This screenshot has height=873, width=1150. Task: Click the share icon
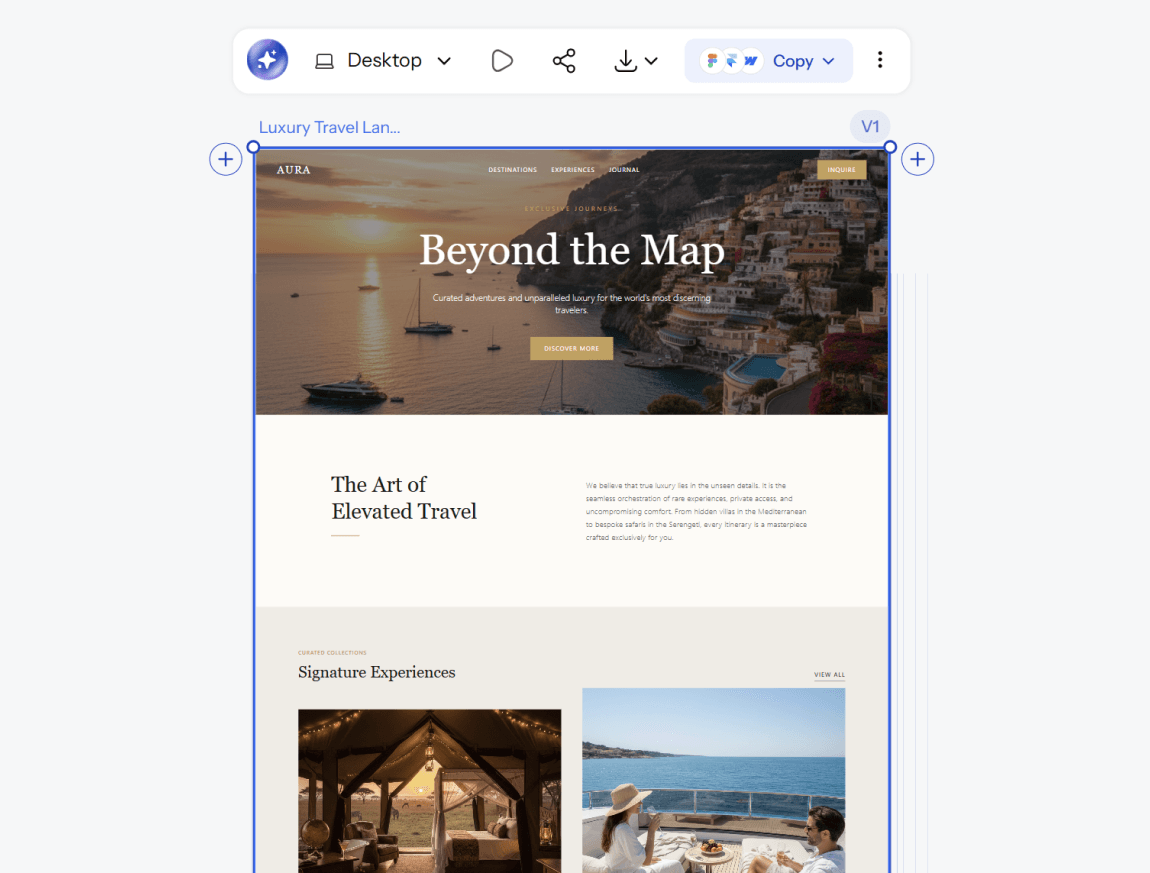tap(564, 61)
